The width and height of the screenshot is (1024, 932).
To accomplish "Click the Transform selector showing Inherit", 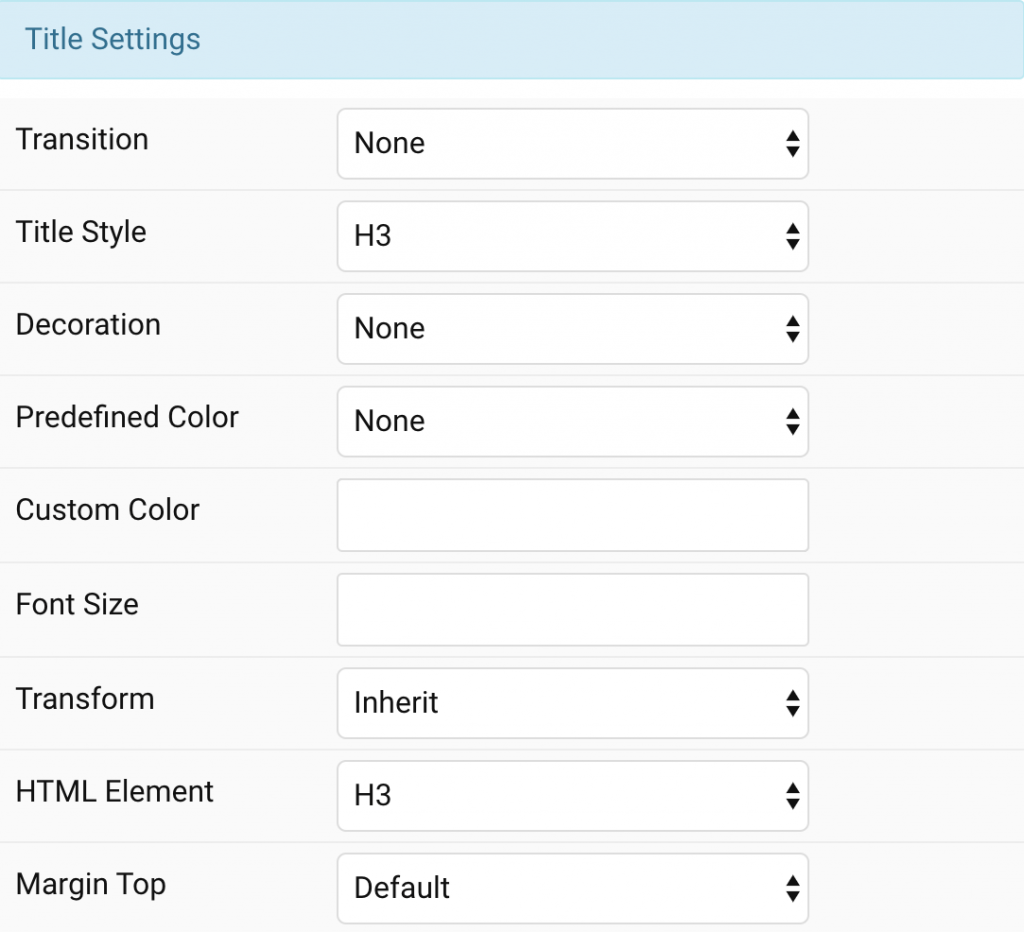I will pyautogui.click(x=573, y=703).
